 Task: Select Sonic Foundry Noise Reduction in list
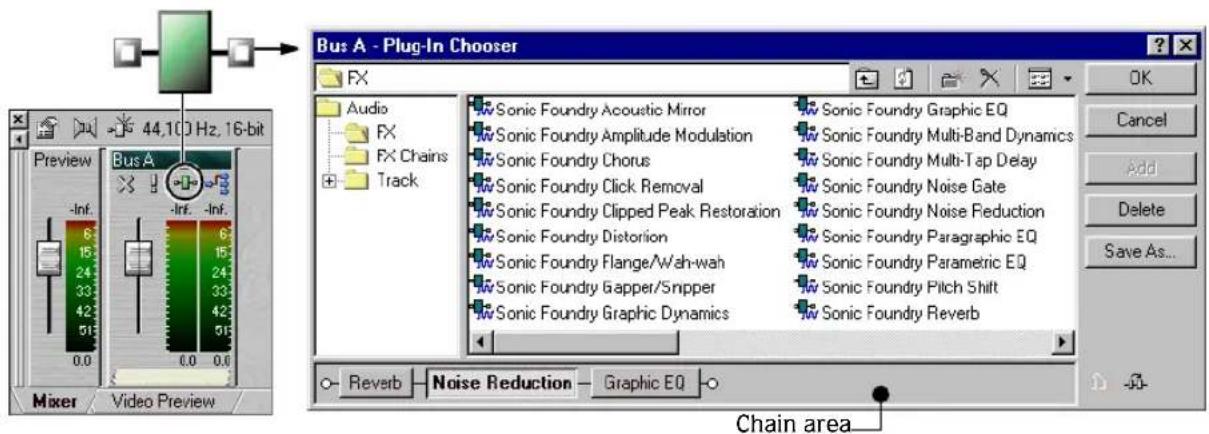click(x=932, y=211)
